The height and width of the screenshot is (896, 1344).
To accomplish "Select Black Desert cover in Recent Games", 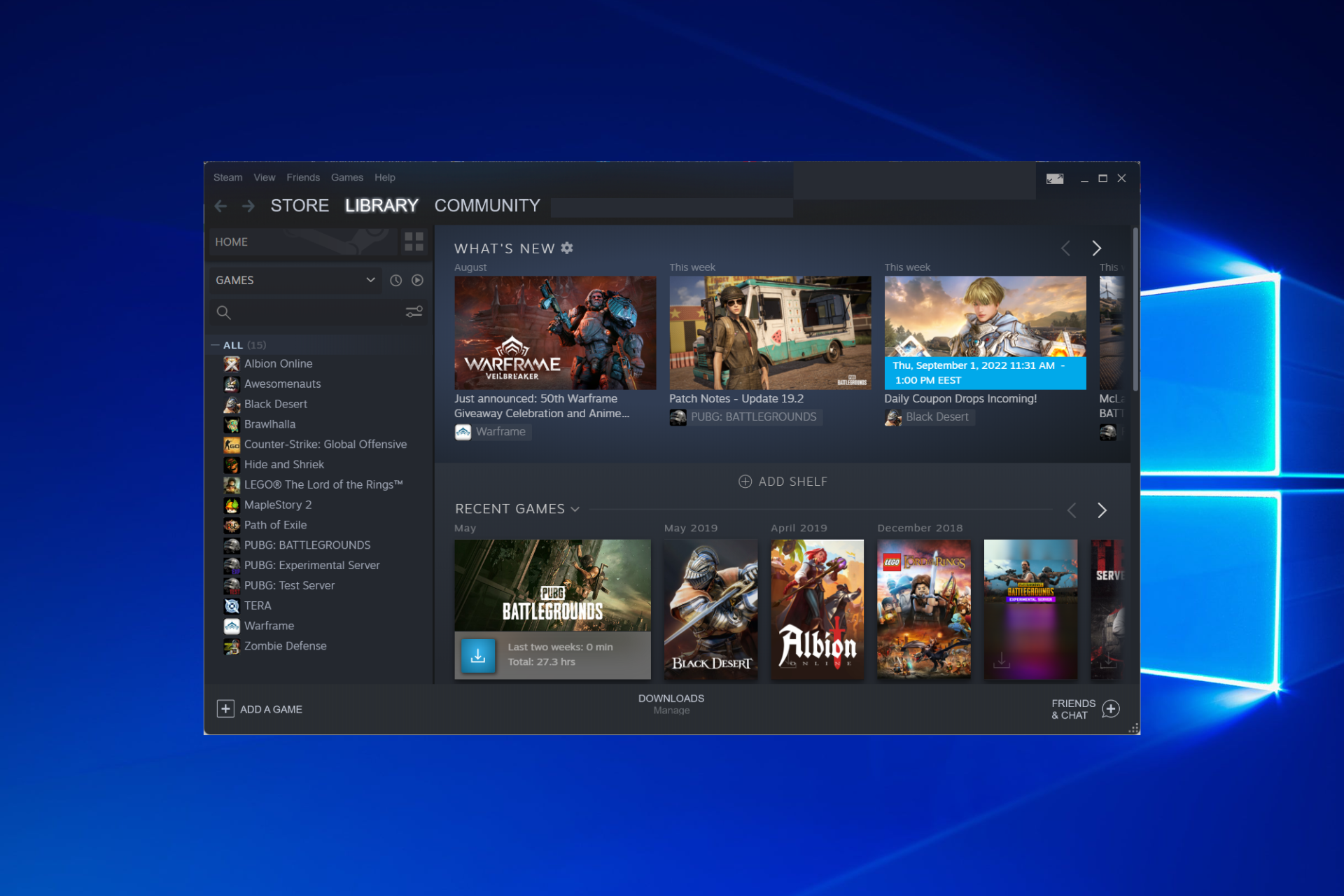I will [x=710, y=609].
